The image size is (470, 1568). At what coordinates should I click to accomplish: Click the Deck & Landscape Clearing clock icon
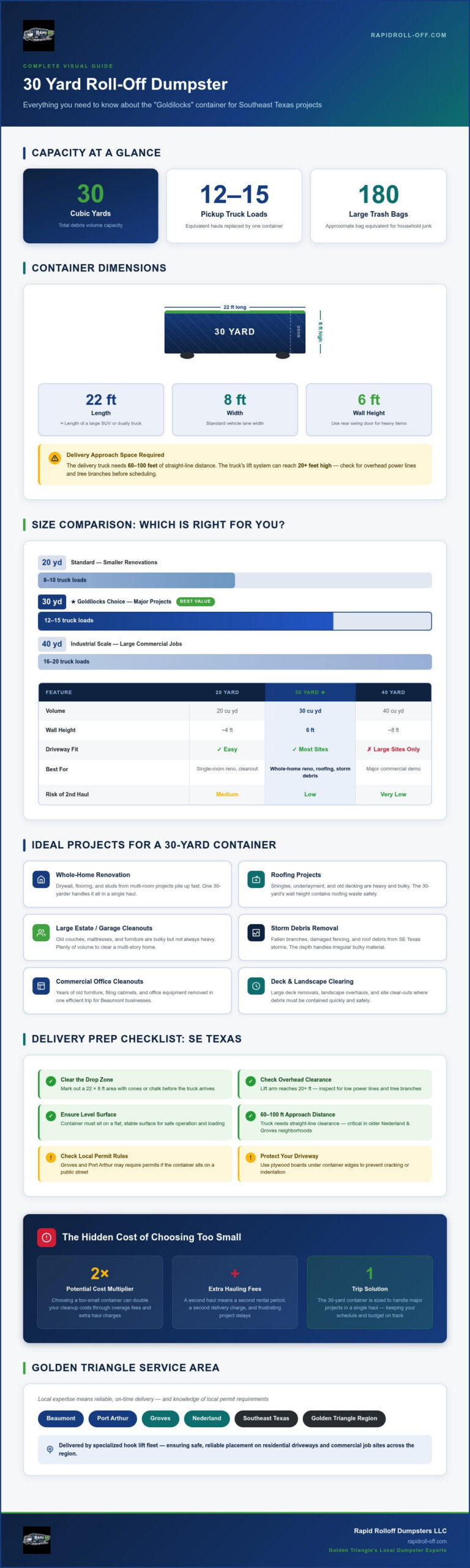click(x=256, y=986)
